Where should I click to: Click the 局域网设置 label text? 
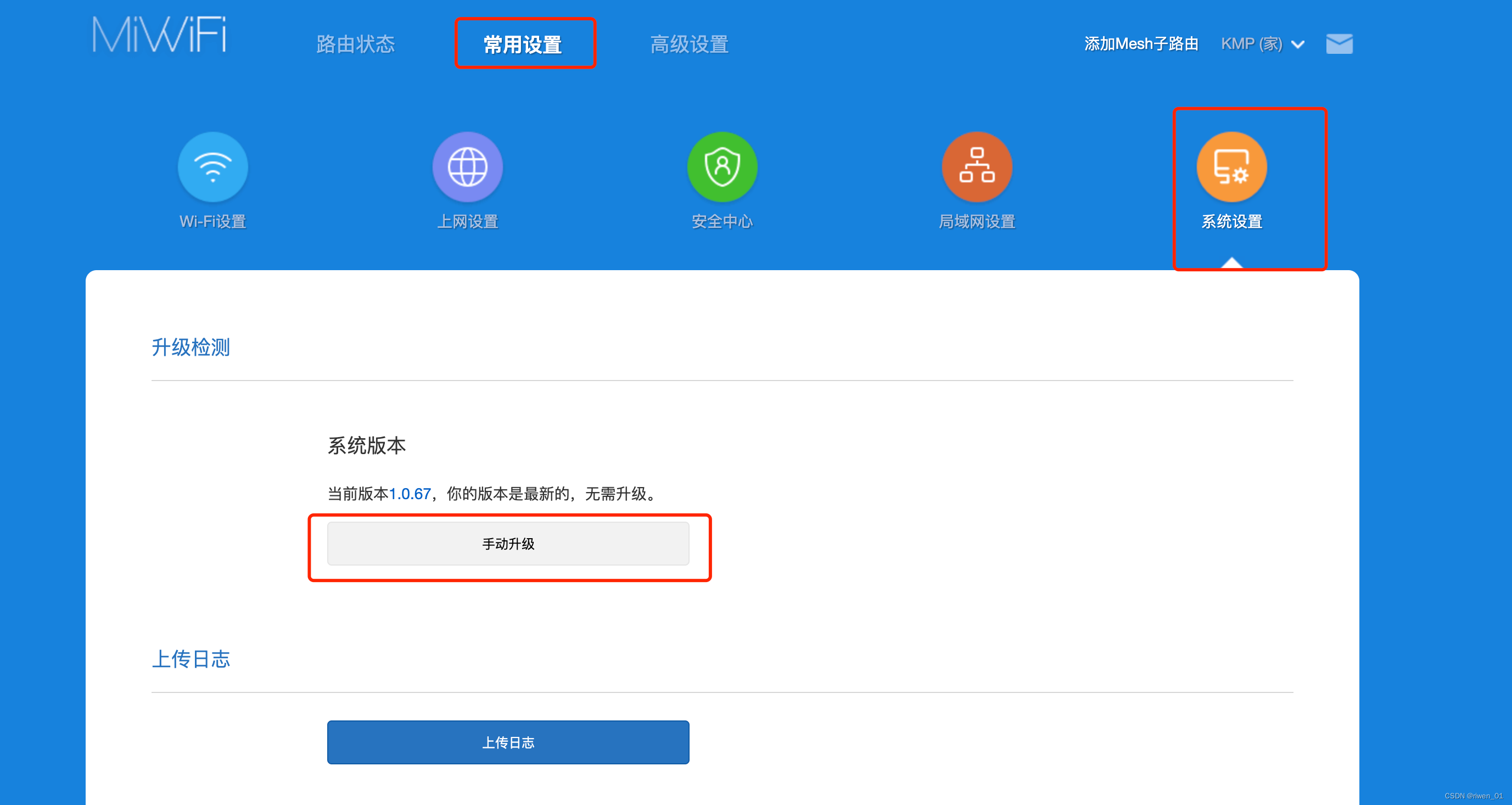977,222
